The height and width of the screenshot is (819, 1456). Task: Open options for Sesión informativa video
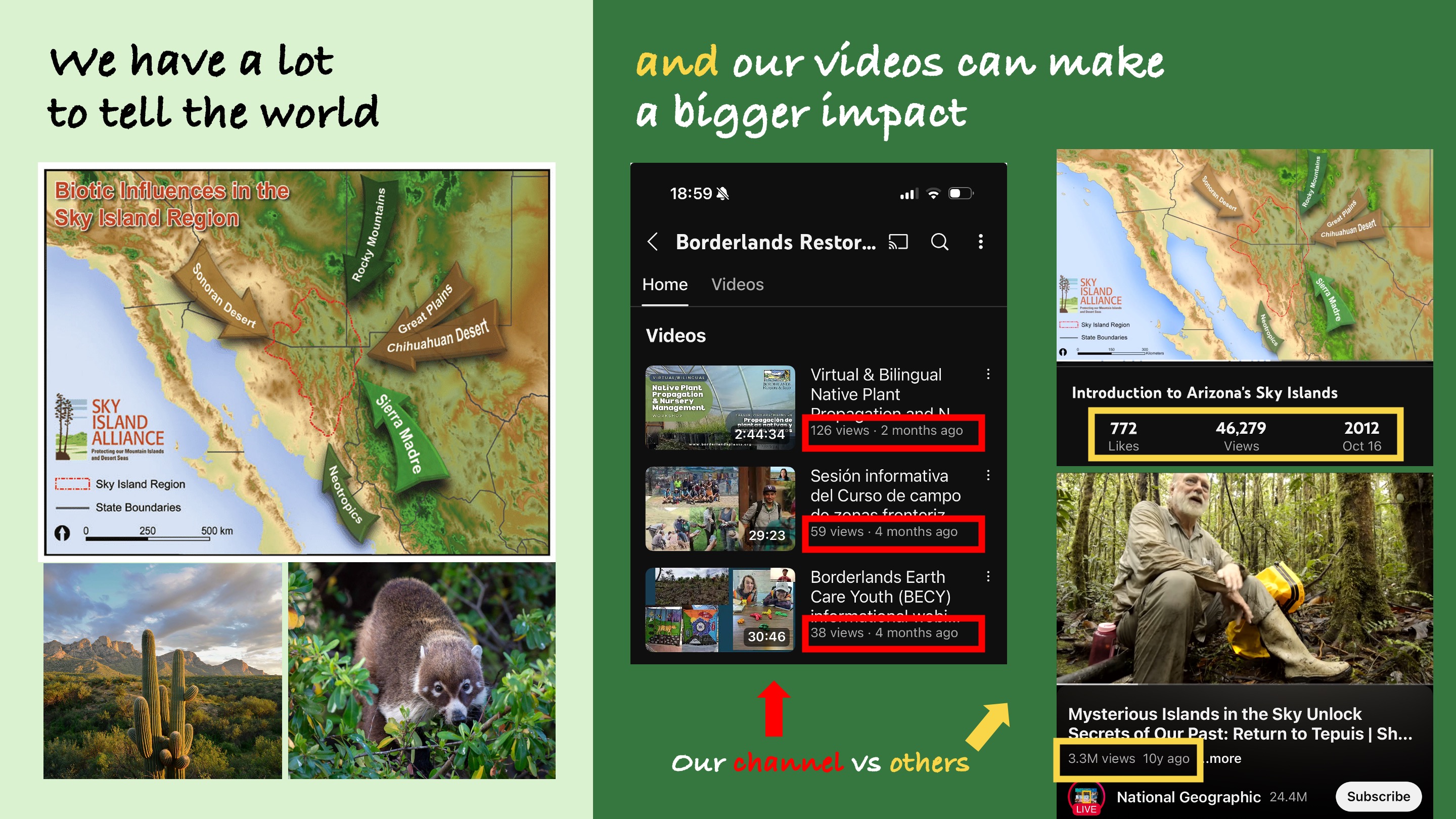(988, 475)
